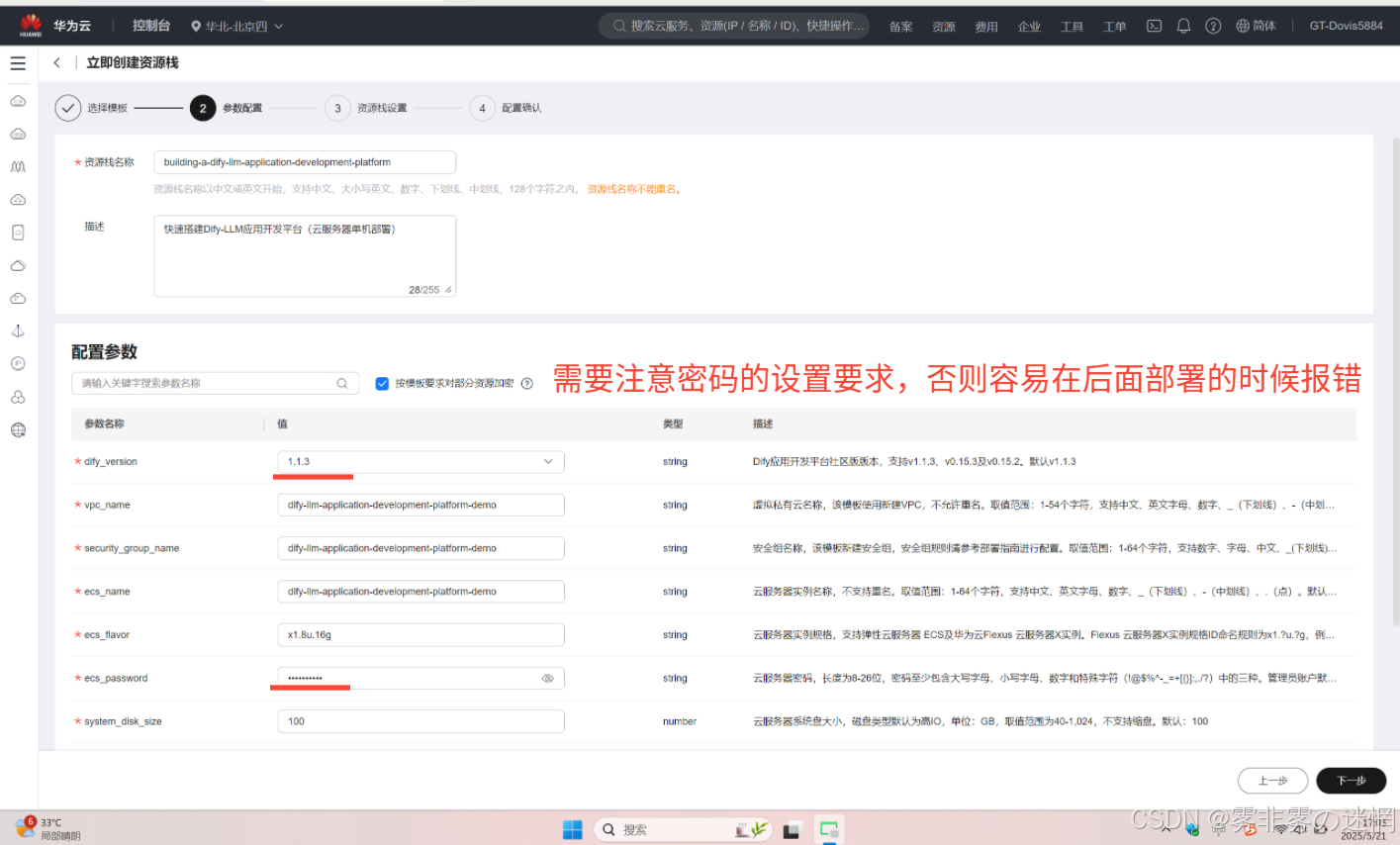The image size is (1400, 845).
Task: Click the 描述 column header in table
Action: click(763, 423)
